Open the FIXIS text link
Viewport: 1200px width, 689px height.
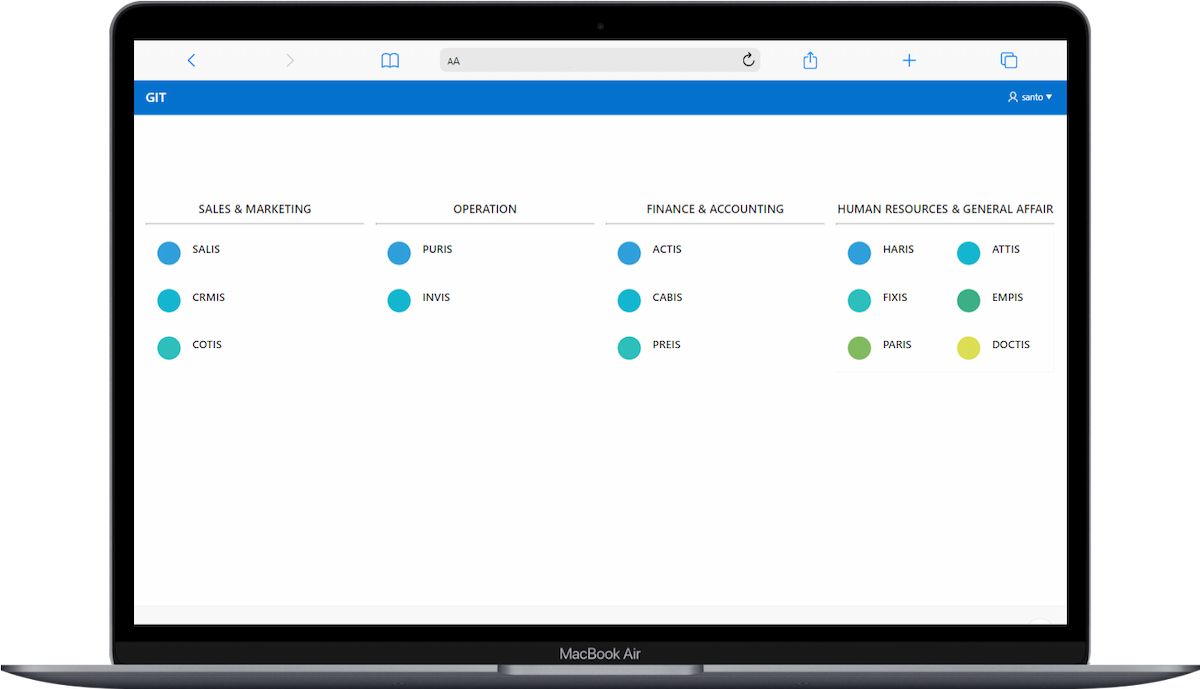[x=895, y=297]
